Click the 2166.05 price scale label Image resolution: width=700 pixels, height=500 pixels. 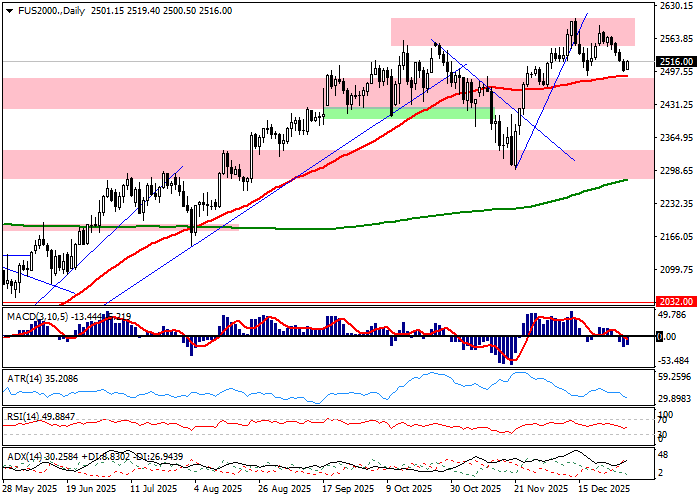[675, 237]
